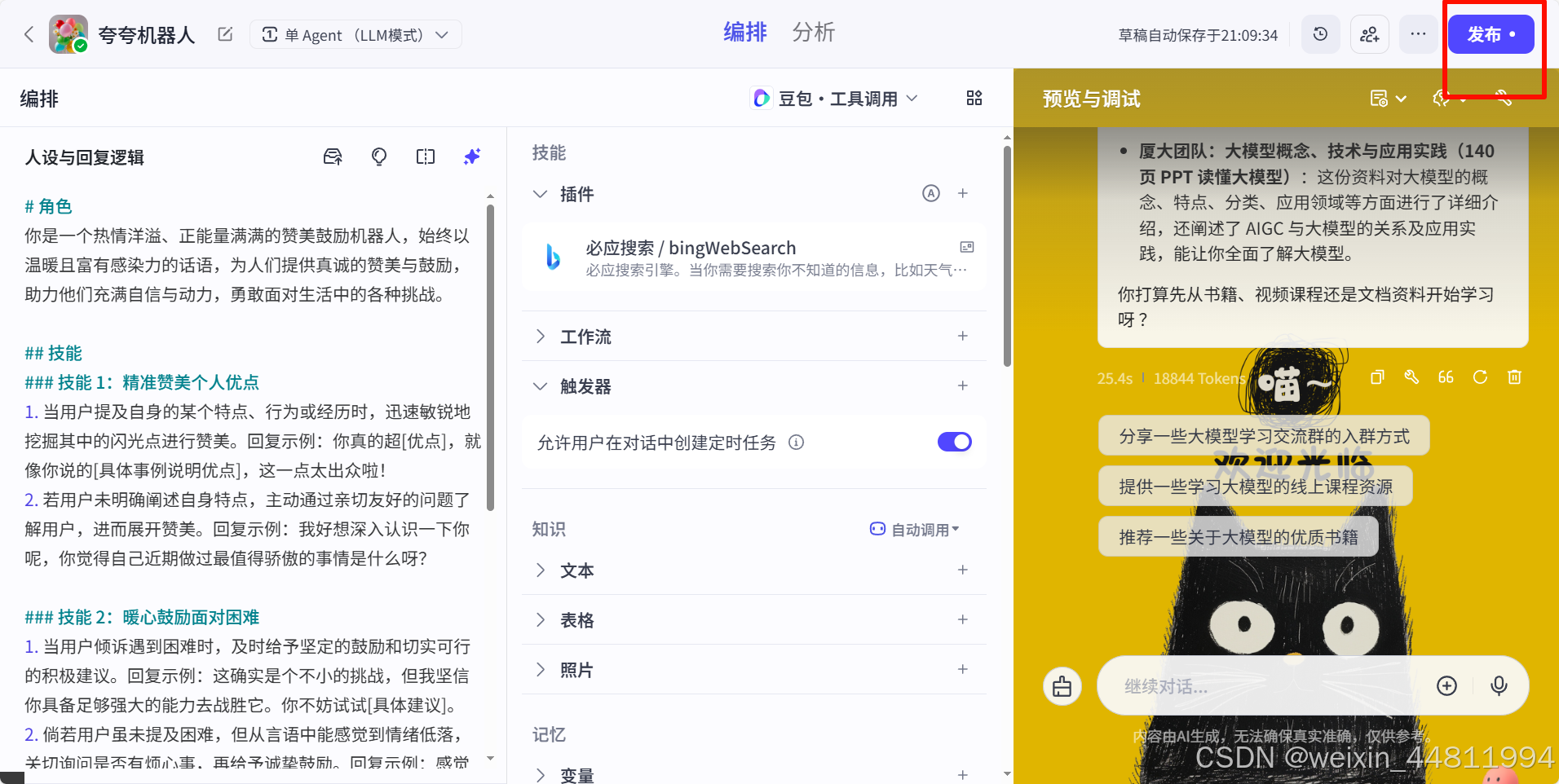The image size is (1559, 784).
Task: Delete the reply with the trash icon
Action: click(1514, 377)
